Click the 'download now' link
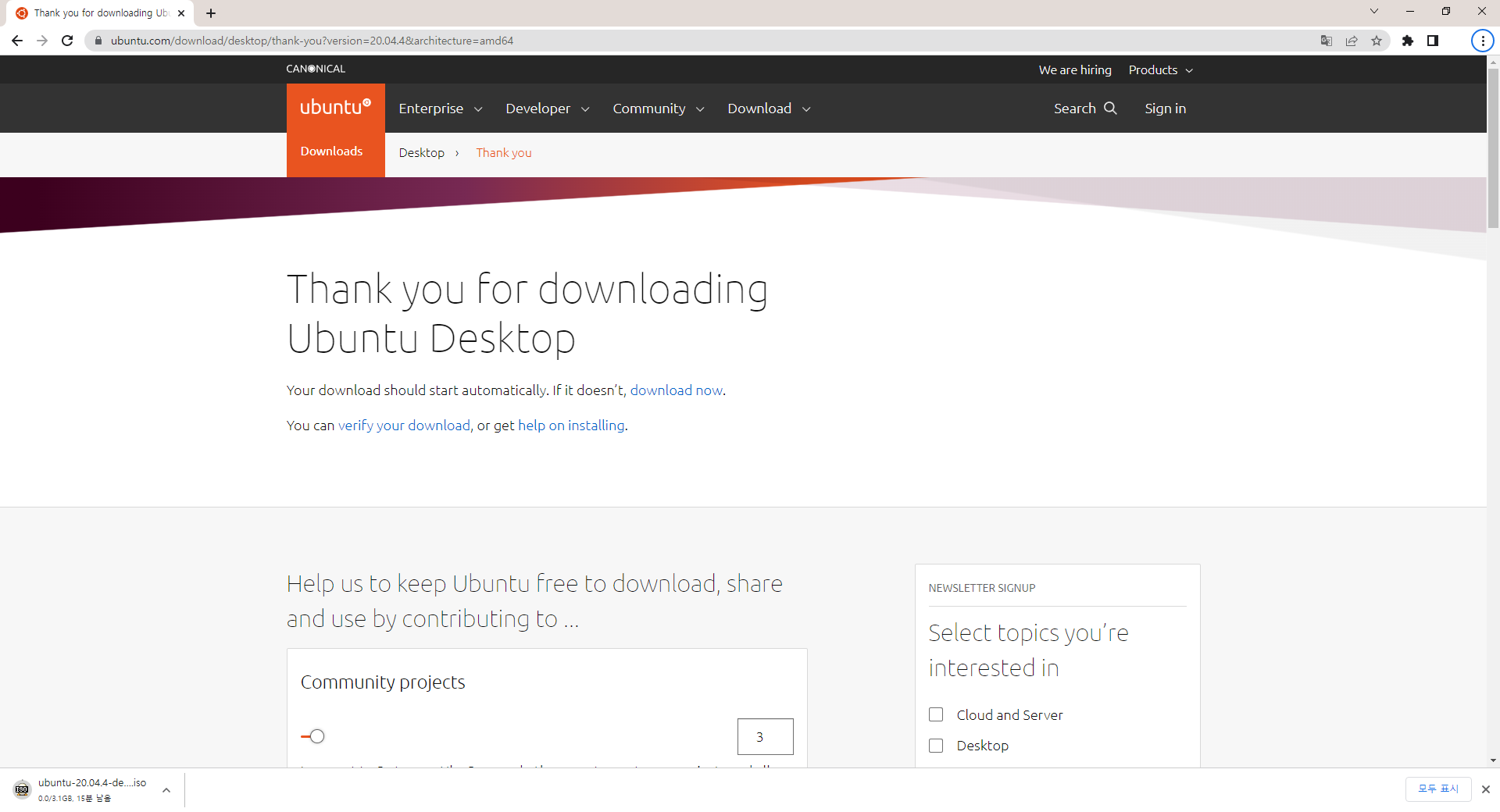The image size is (1500, 812). (677, 390)
